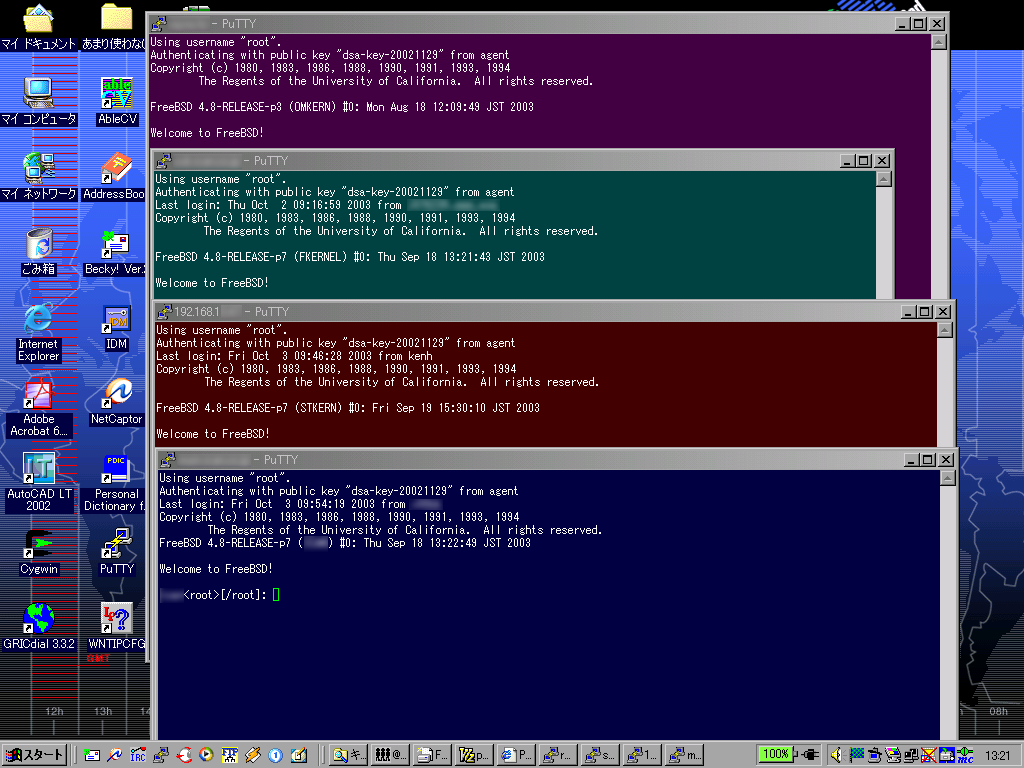Switch to the taskbar button labeled 'キ...'
This screenshot has height=768, width=1024.
(348, 755)
